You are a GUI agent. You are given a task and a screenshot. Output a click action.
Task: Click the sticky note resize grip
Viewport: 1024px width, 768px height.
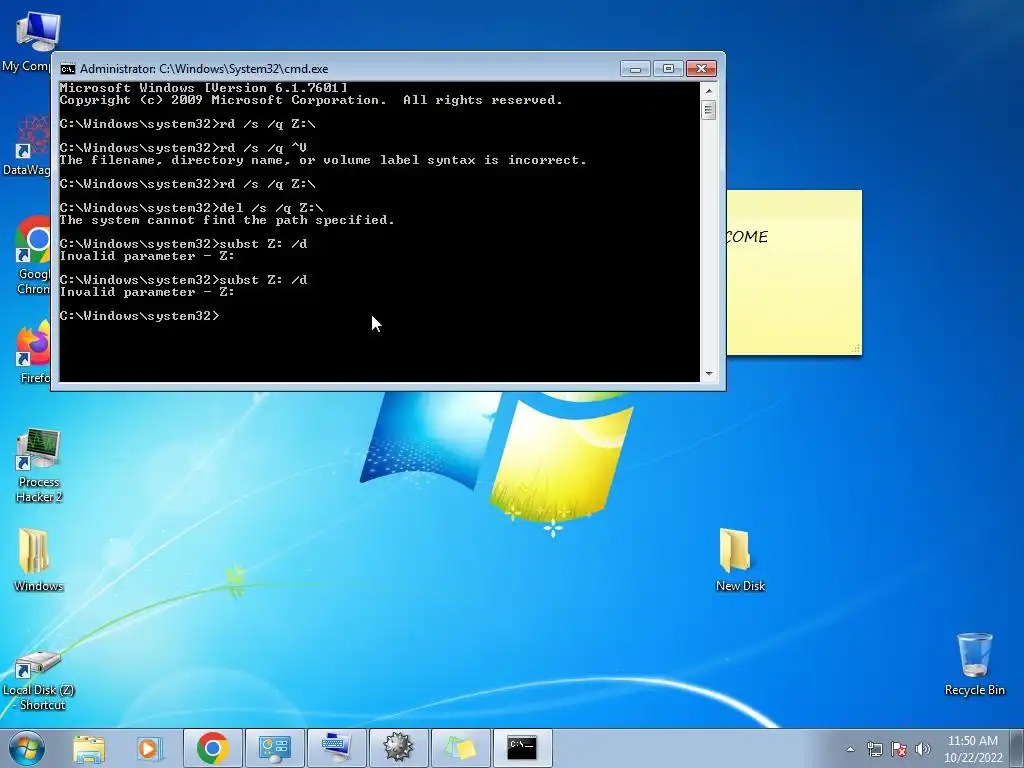pyautogui.click(x=856, y=349)
